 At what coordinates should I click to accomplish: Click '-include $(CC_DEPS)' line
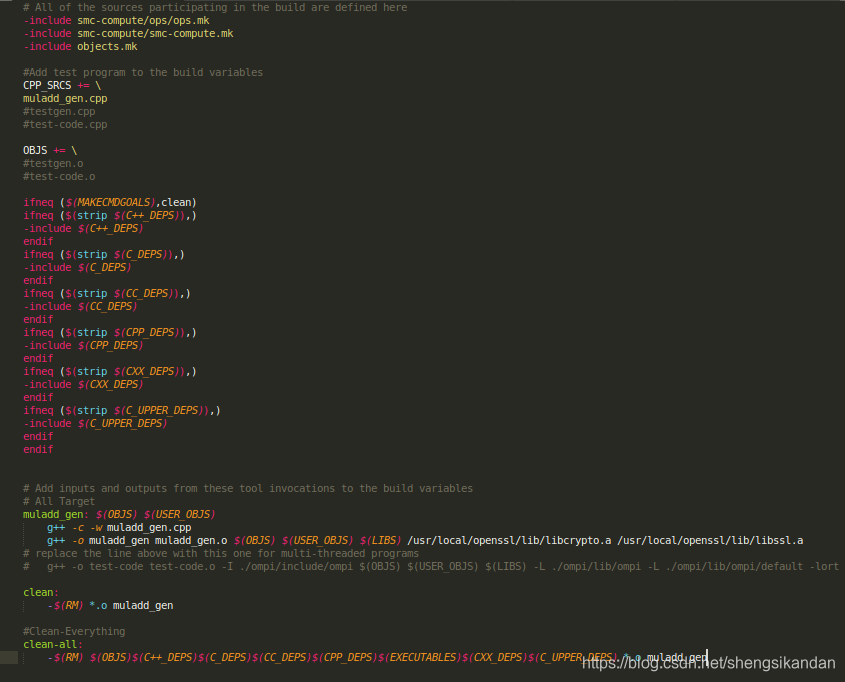pos(80,307)
